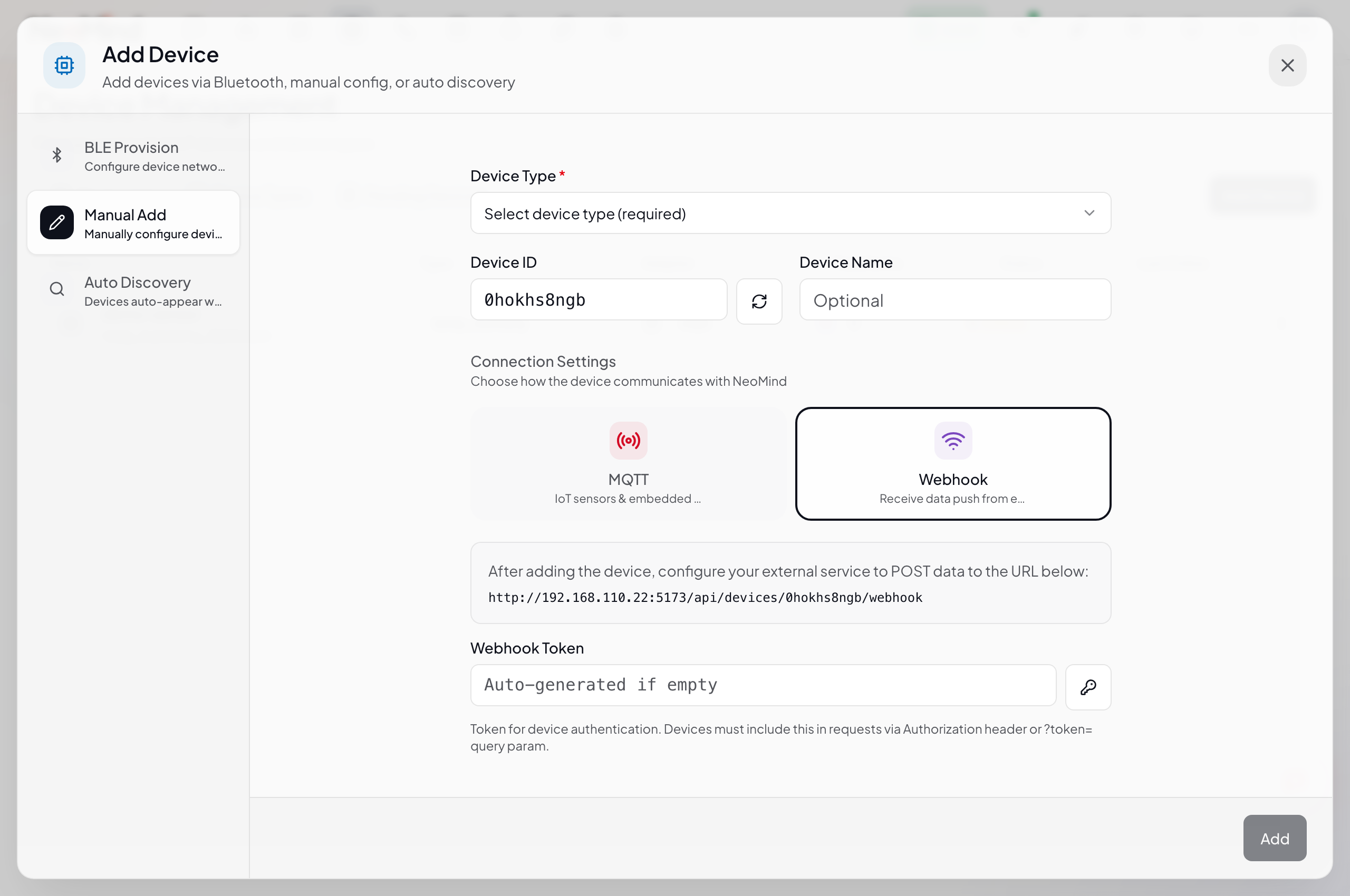Screen dimensions: 1350x896
Task: Regenerate the Device ID with refresh icon
Action: coord(759,301)
